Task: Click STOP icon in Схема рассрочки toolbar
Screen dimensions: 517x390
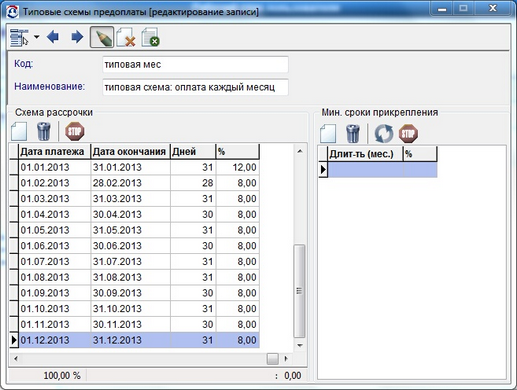Action: tap(74, 131)
